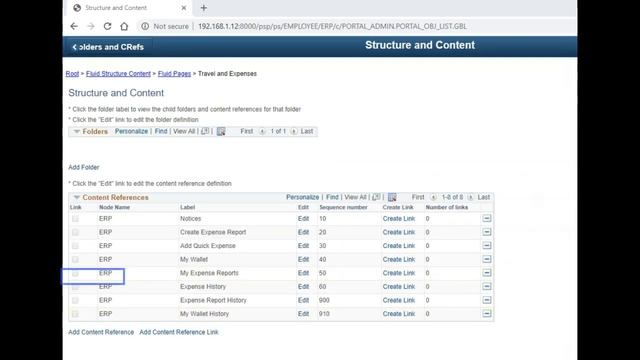Go back to Folders and CRefs
This screenshot has width=640, height=360.
point(108,47)
